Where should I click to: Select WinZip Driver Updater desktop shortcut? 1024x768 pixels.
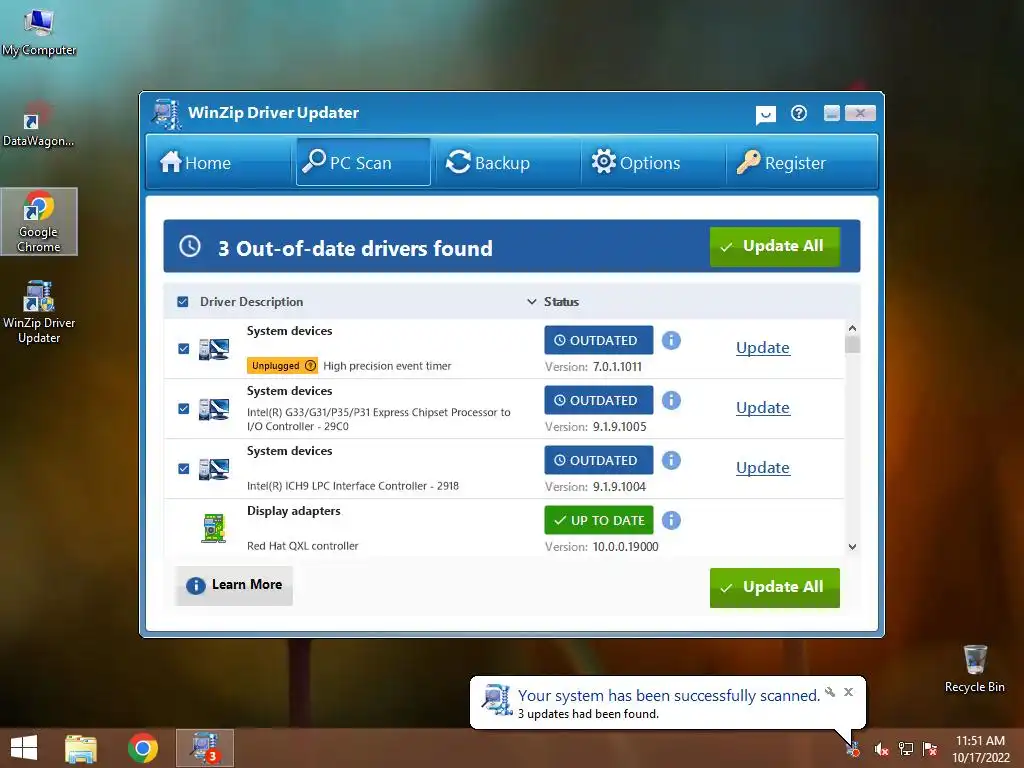39,312
